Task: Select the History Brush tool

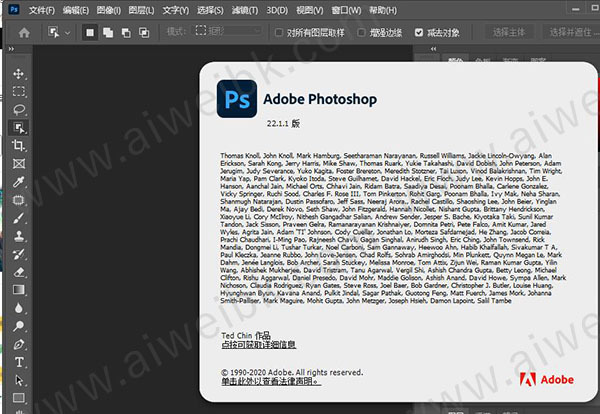Action: click(x=18, y=254)
